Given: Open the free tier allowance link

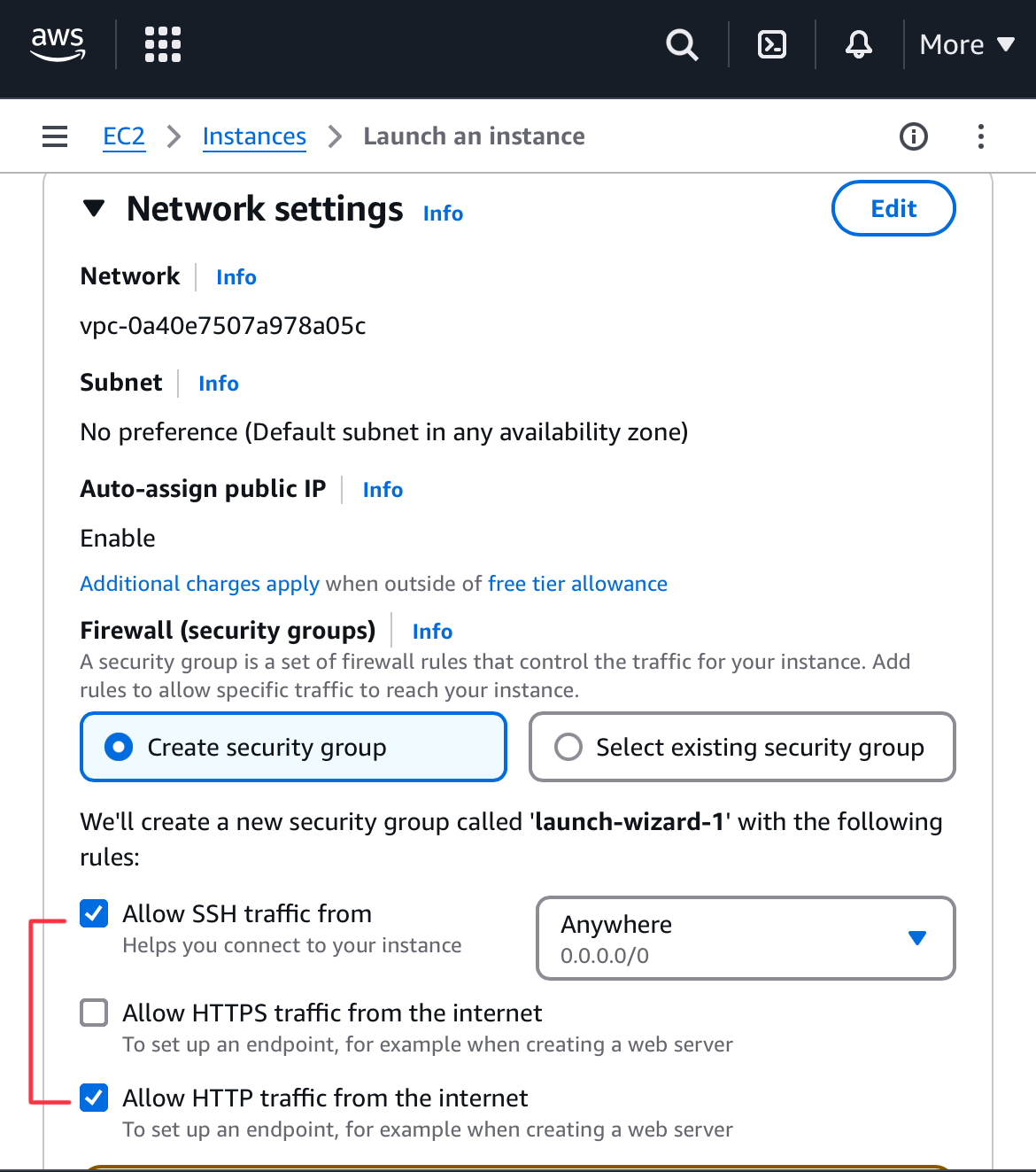Looking at the screenshot, I should (577, 584).
